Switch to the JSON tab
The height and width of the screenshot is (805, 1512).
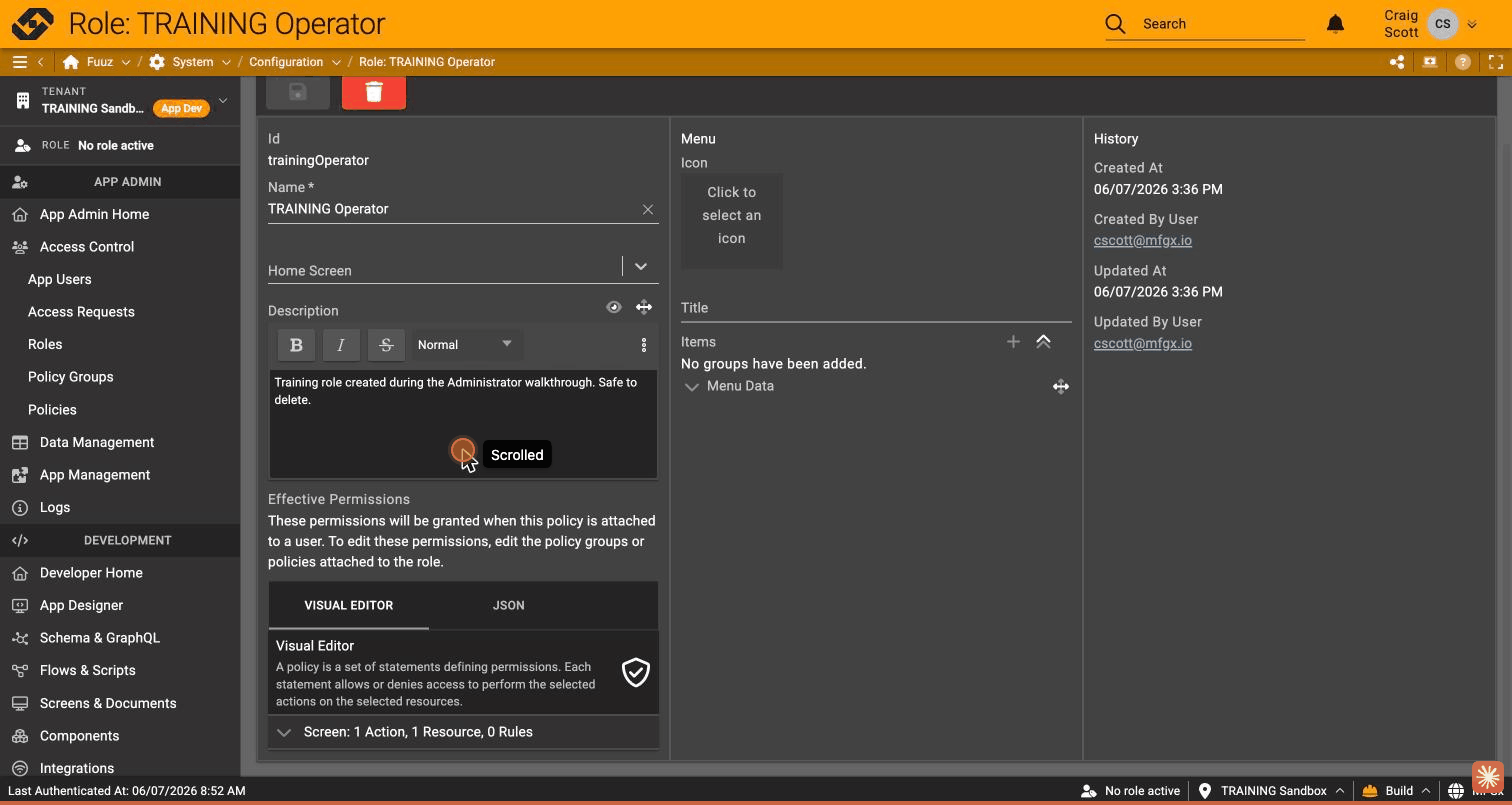pyautogui.click(x=508, y=606)
